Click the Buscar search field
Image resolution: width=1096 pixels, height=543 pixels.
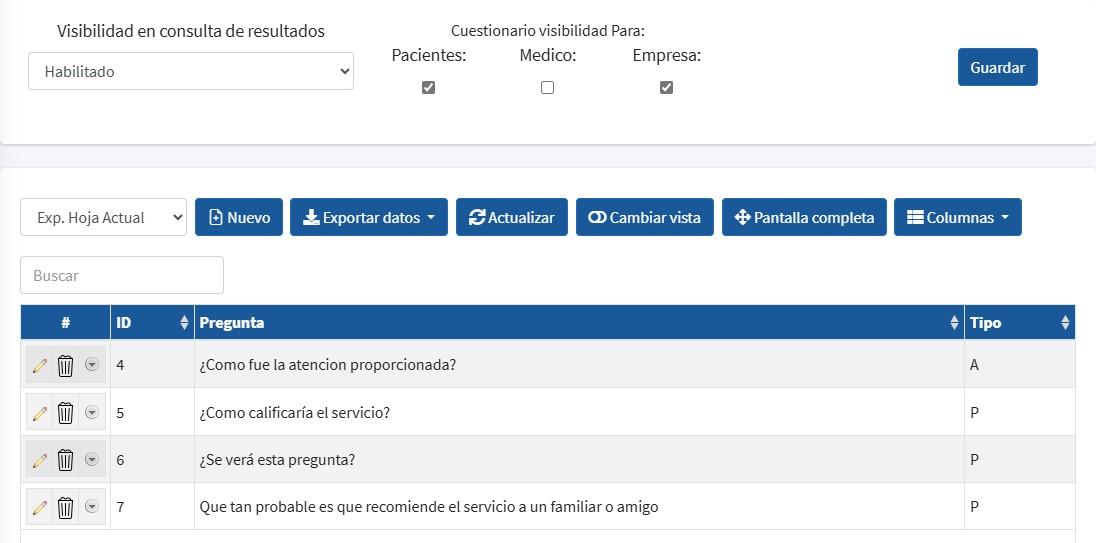[121, 275]
